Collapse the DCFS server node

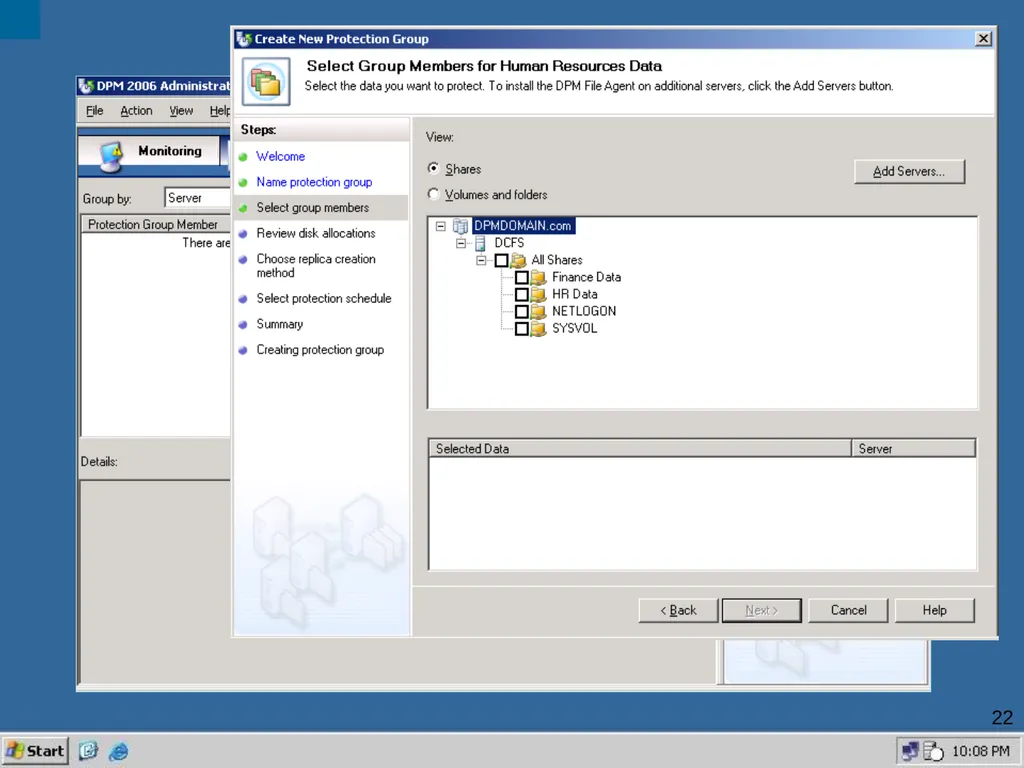(461, 243)
